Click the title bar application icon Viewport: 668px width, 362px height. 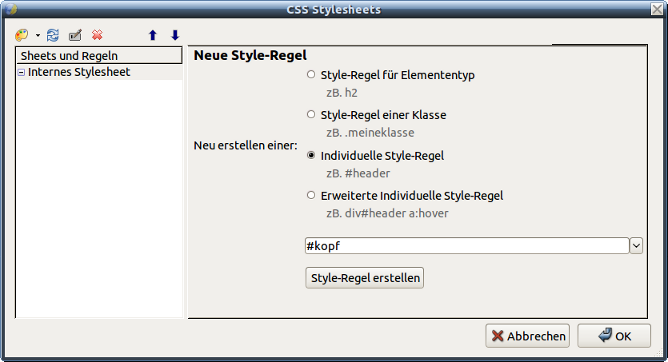pos(11,9)
